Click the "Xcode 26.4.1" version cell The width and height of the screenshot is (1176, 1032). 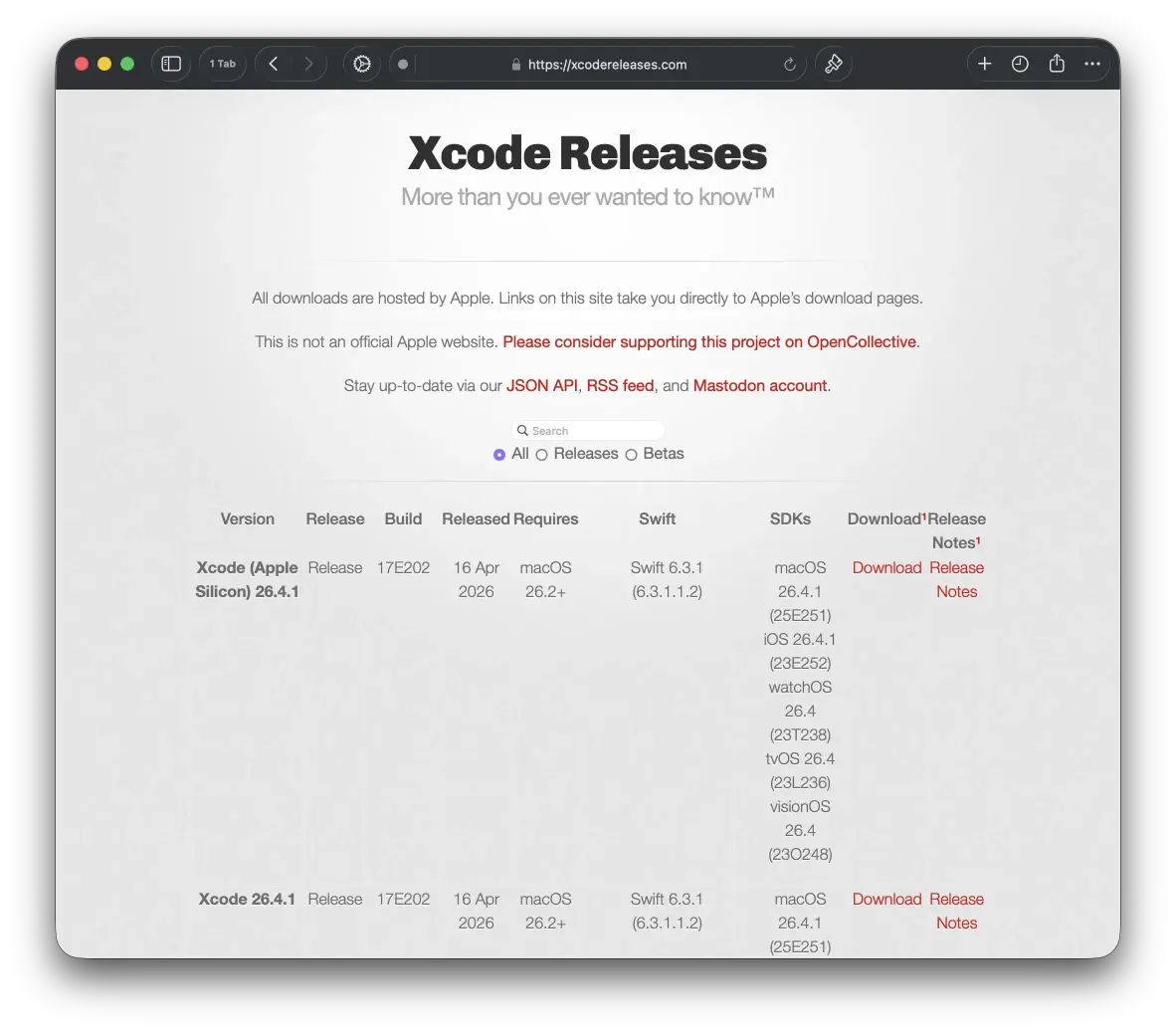pos(247,900)
